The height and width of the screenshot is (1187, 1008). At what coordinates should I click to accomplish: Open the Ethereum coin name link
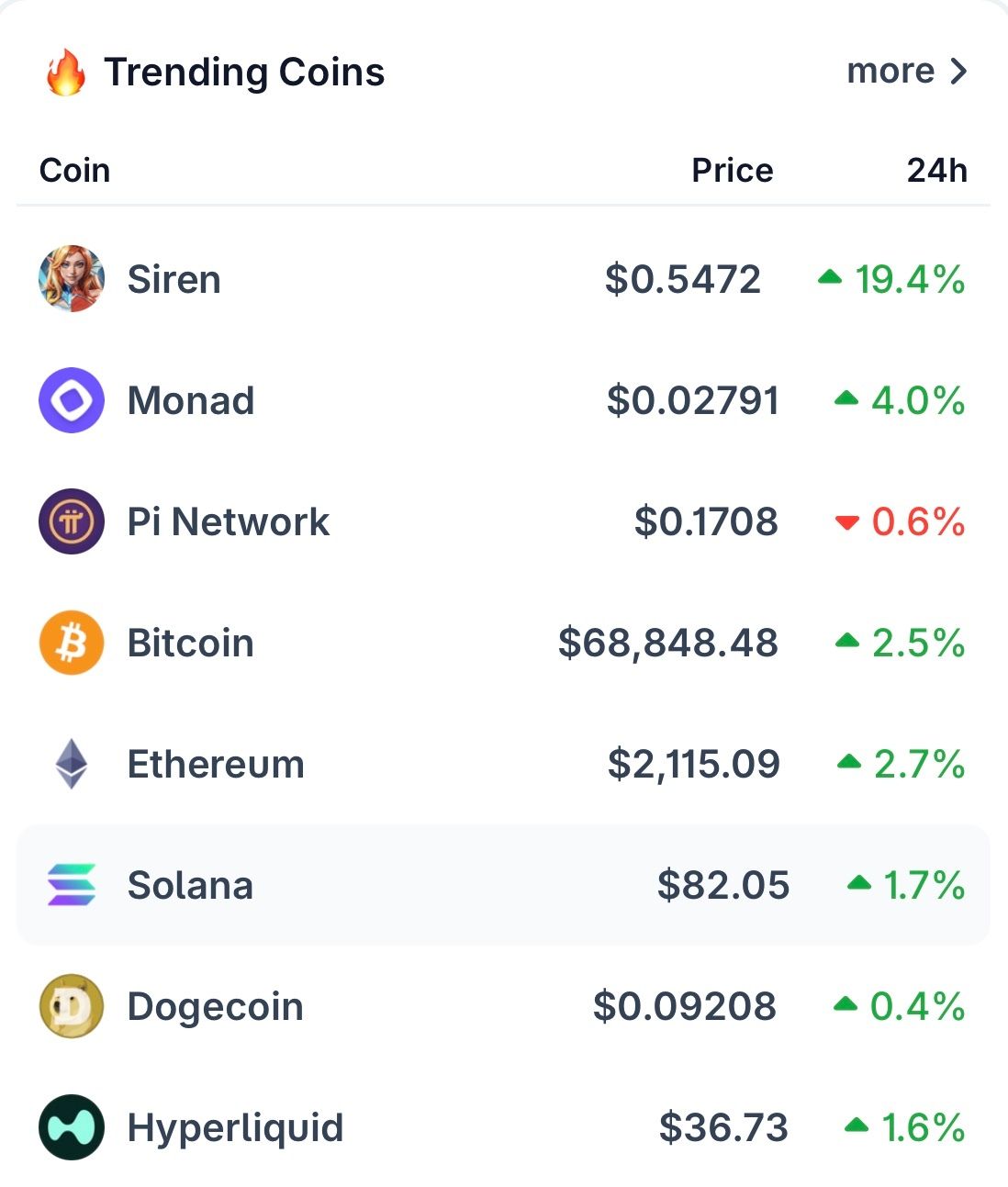click(216, 764)
